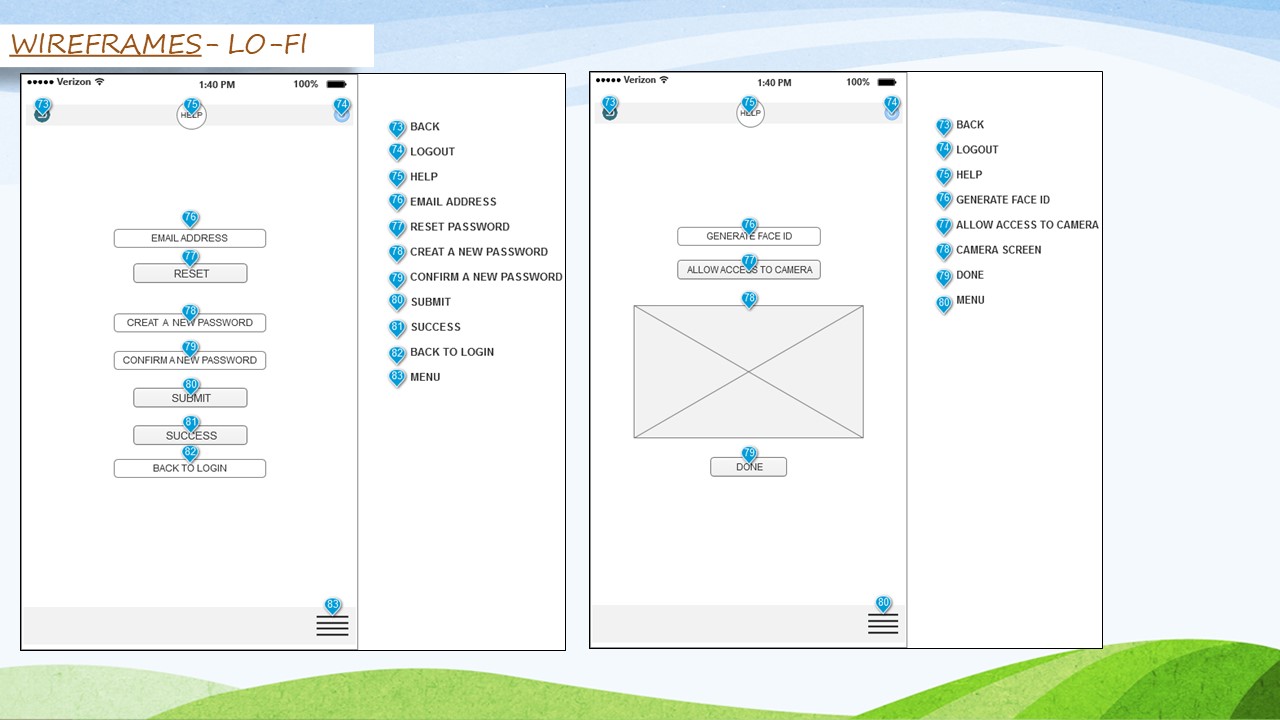Click the HELP circle in right wireframe
1280x720 pixels.
coord(750,114)
